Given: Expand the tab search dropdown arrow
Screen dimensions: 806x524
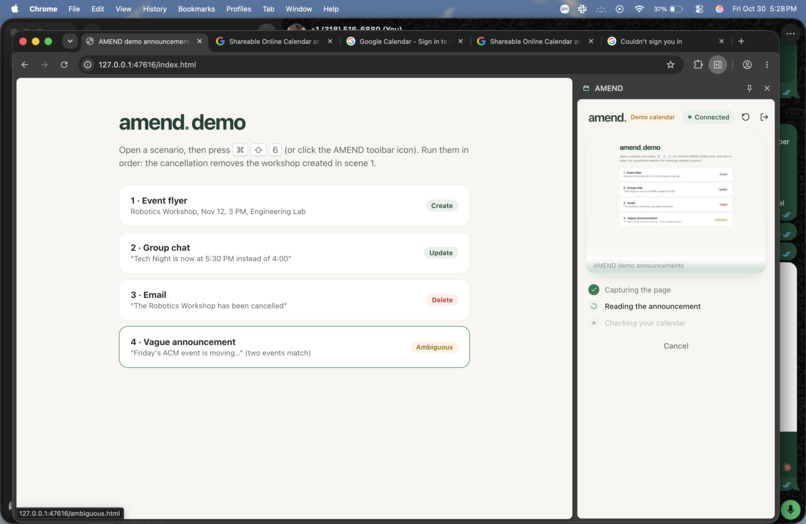Looking at the screenshot, I should point(70,41).
